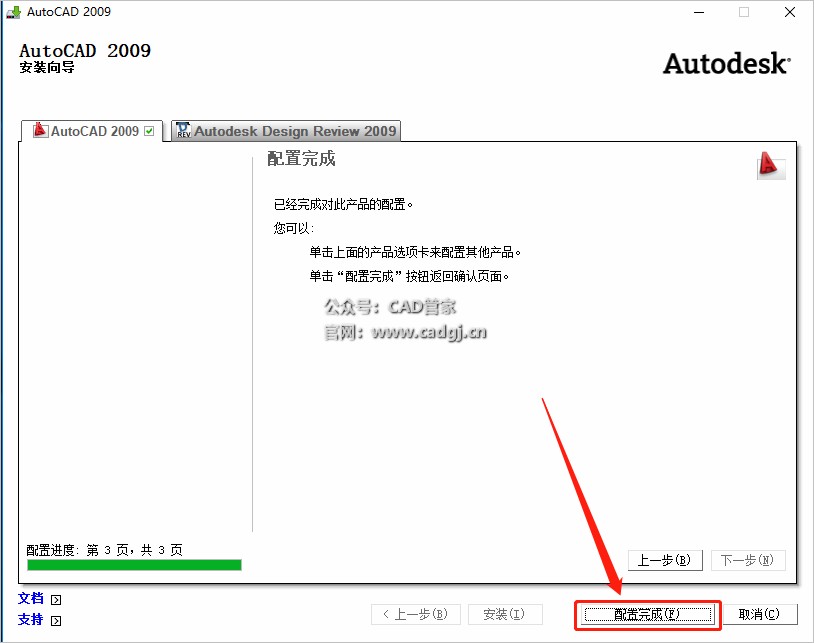The image size is (814, 643).
Task: Toggle green checkmark on AutoCAD 2009 tab
Action: pyautogui.click(x=150, y=131)
